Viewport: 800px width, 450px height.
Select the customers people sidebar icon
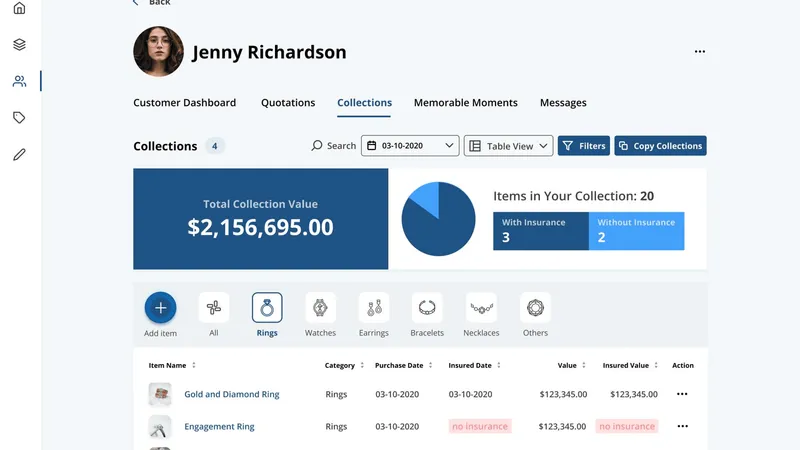(19, 81)
